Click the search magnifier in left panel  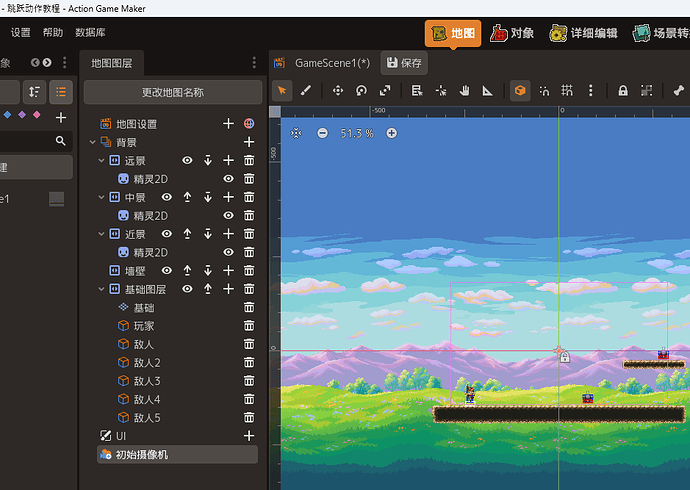(61, 141)
